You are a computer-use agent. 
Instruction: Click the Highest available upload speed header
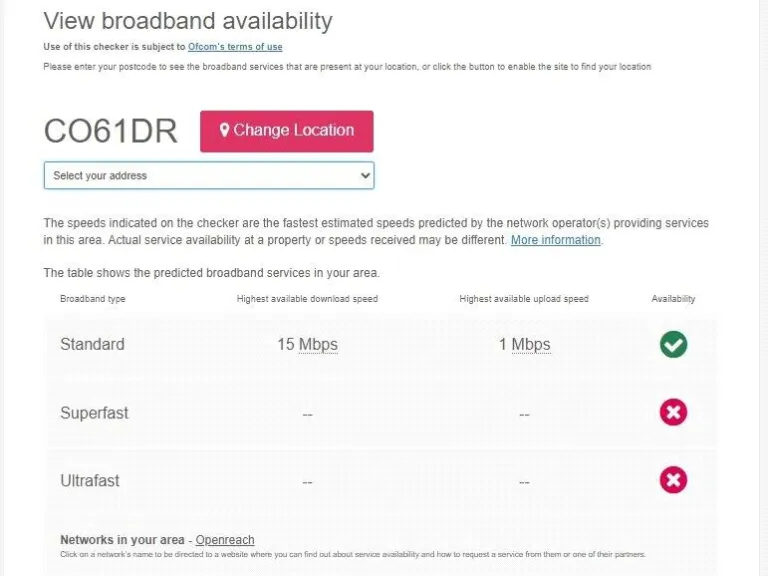(524, 299)
